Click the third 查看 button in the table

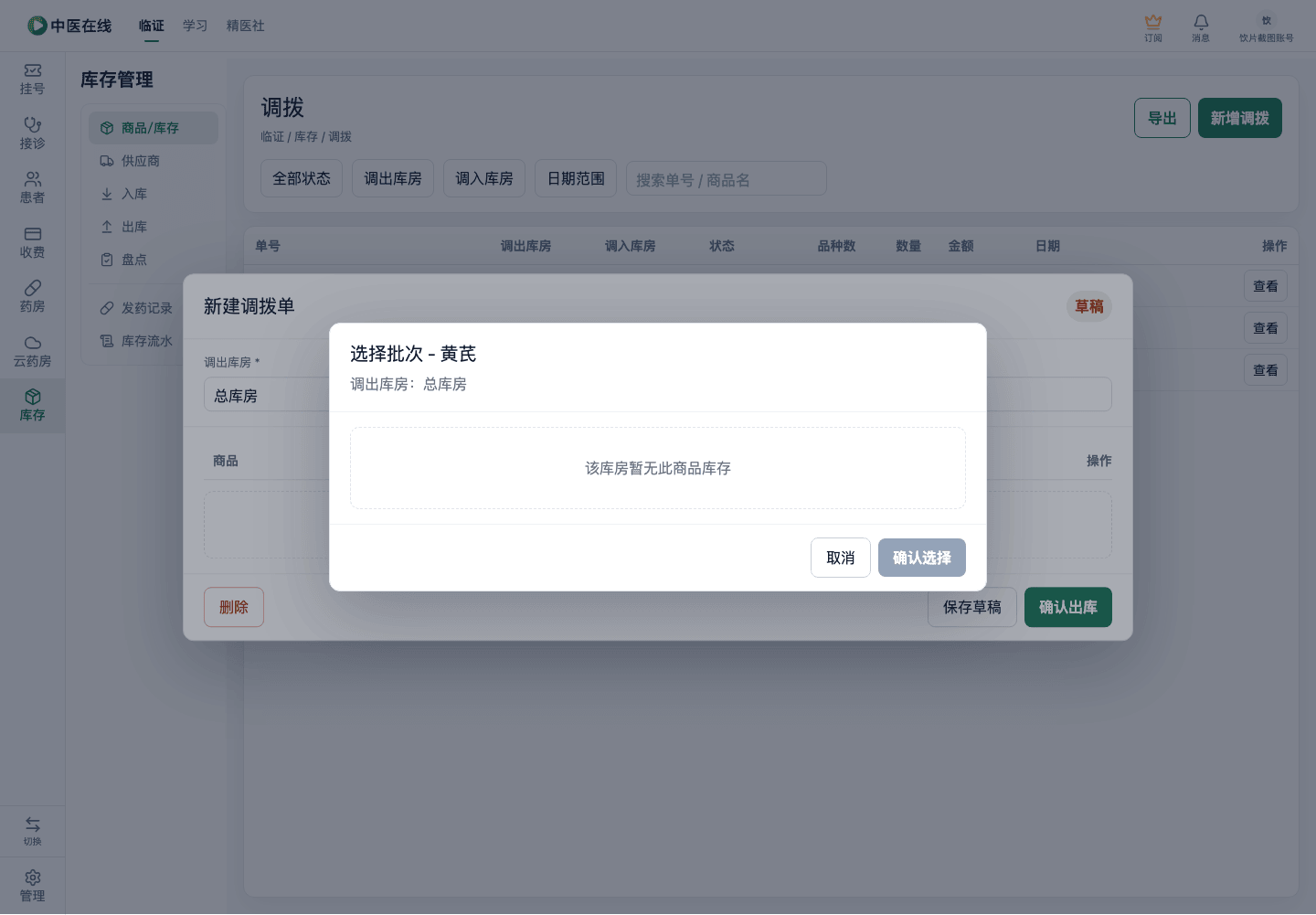click(x=1266, y=370)
